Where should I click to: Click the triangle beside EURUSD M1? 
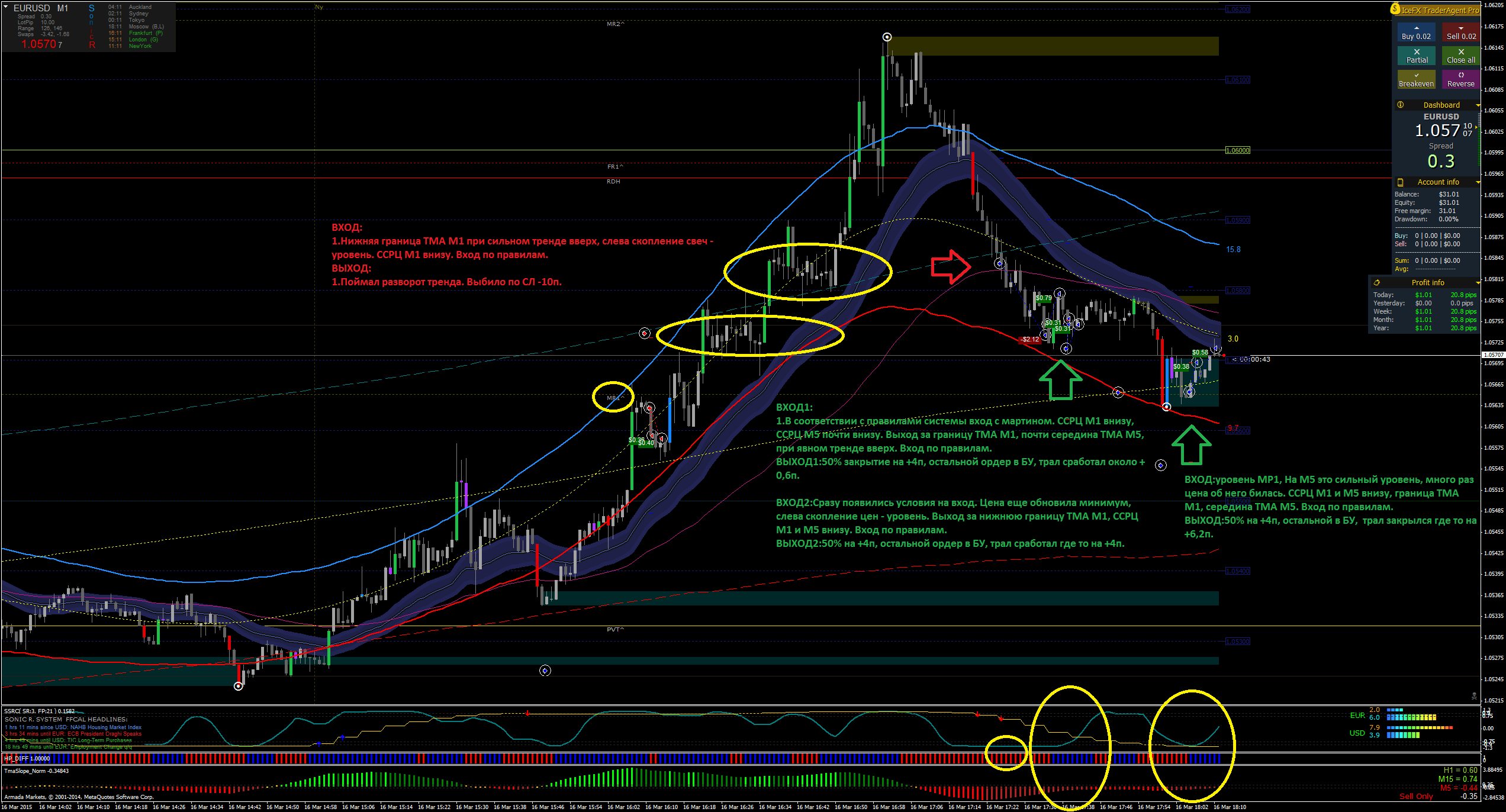[6, 8]
